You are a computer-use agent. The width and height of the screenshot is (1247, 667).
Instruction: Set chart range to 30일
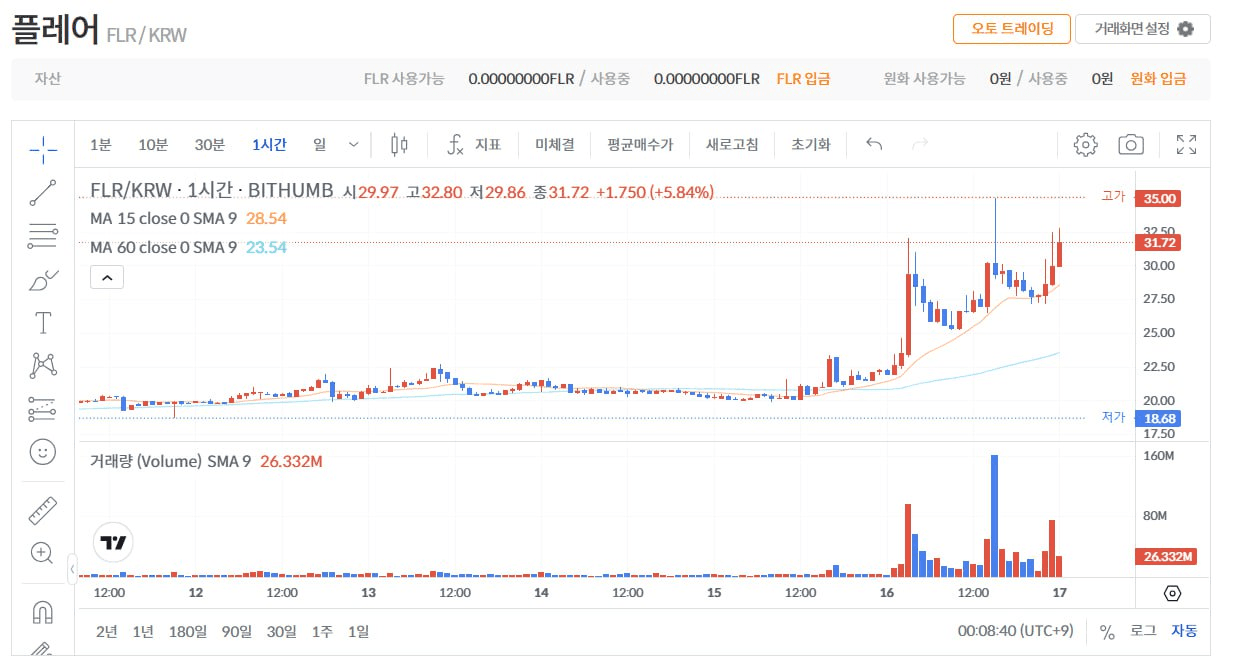tap(282, 631)
